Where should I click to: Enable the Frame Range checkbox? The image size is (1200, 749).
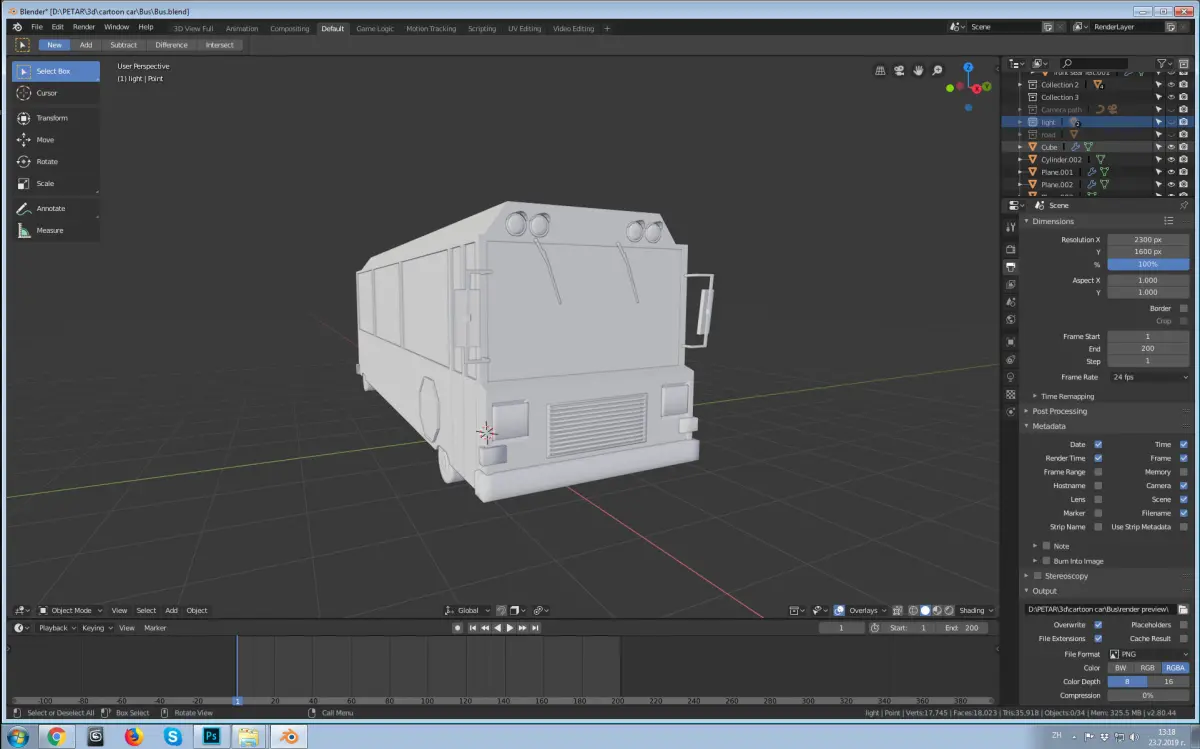click(1098, 472)
